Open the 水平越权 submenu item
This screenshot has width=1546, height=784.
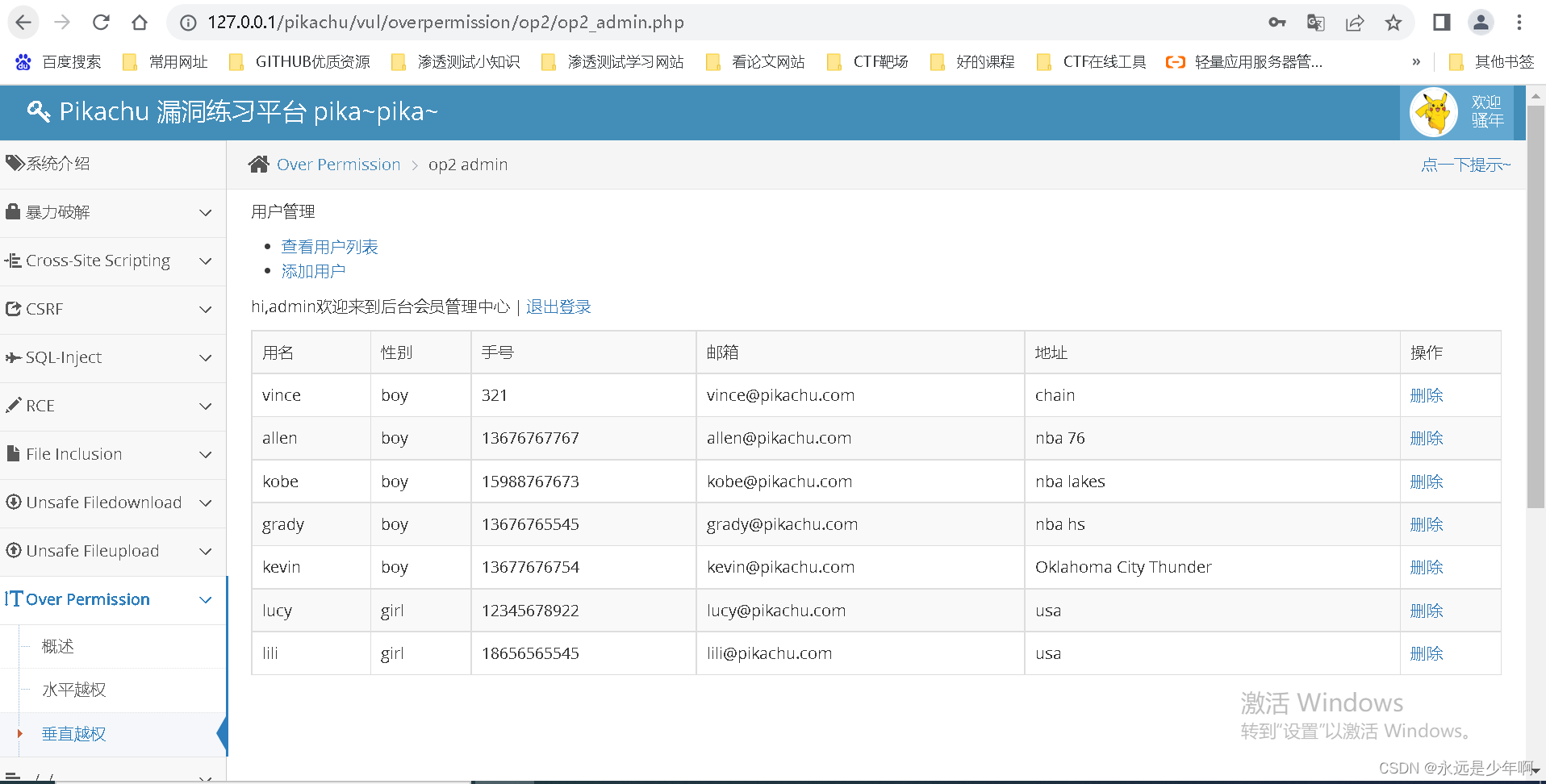74,690
